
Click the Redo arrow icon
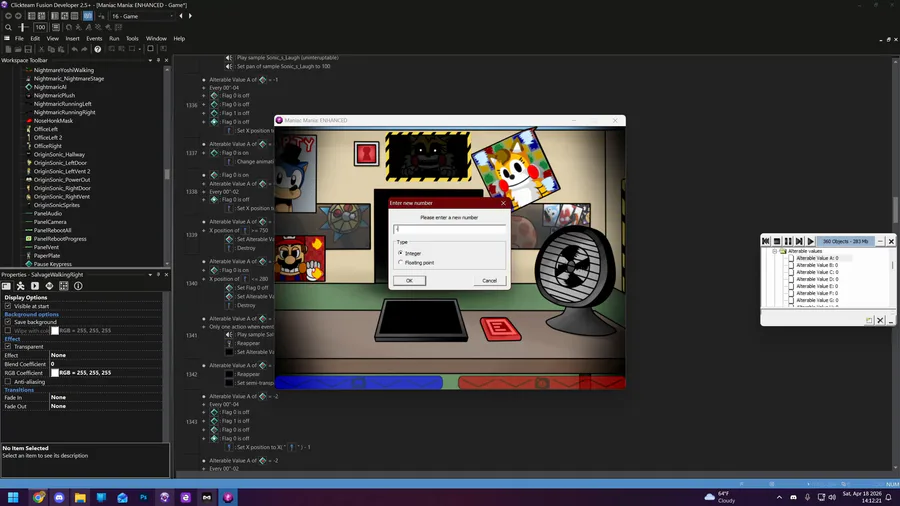pos(84,49)
